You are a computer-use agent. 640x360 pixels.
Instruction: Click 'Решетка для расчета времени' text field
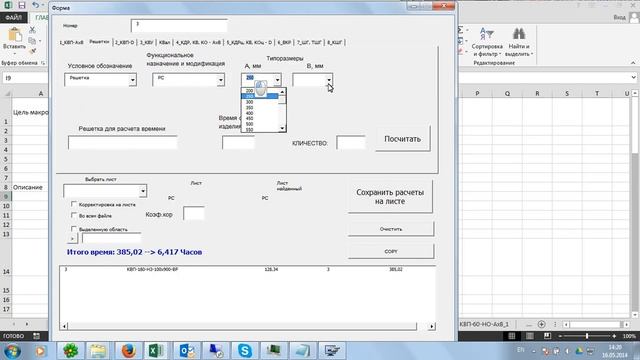point(123,142)
